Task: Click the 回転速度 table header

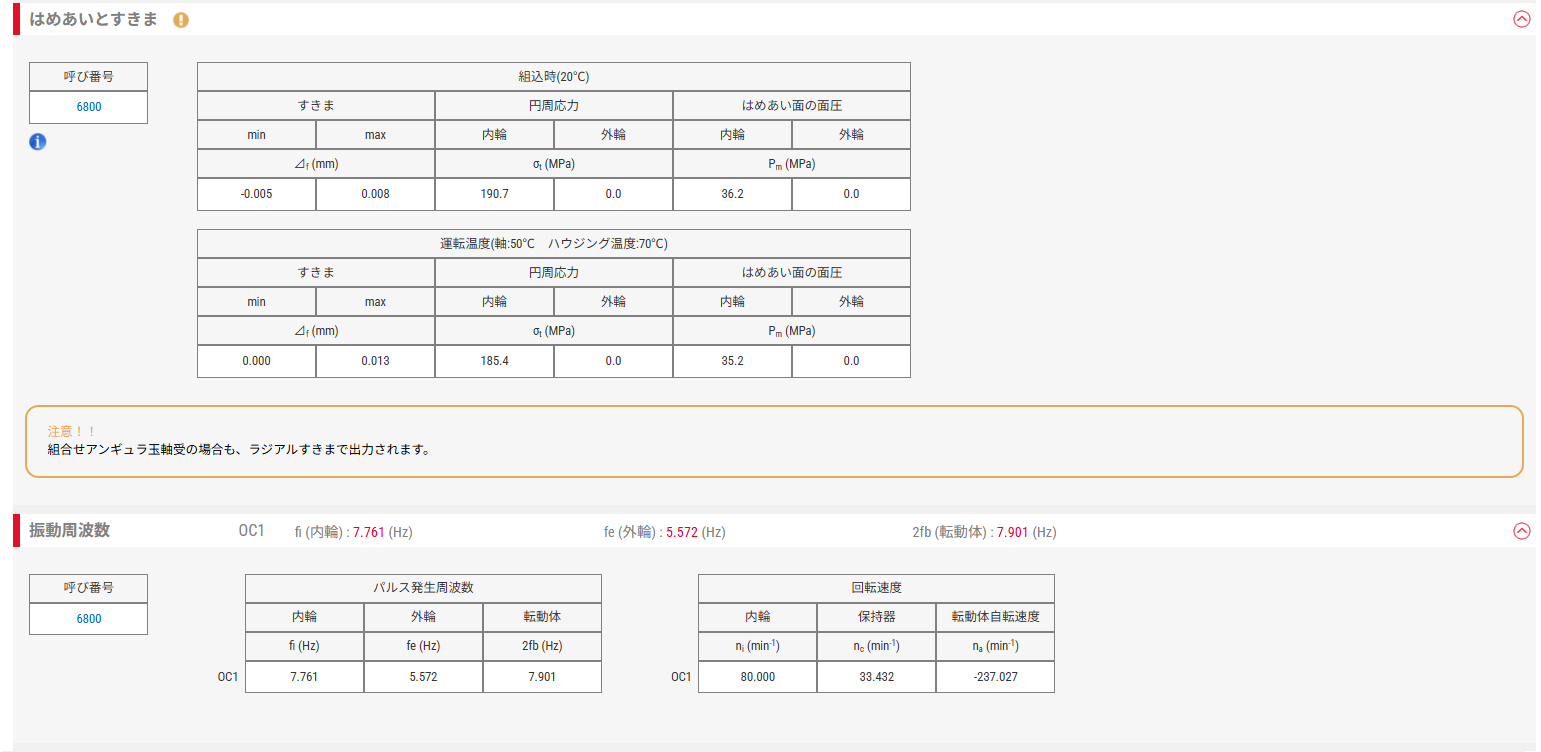Action: click(x=876, y=588)
